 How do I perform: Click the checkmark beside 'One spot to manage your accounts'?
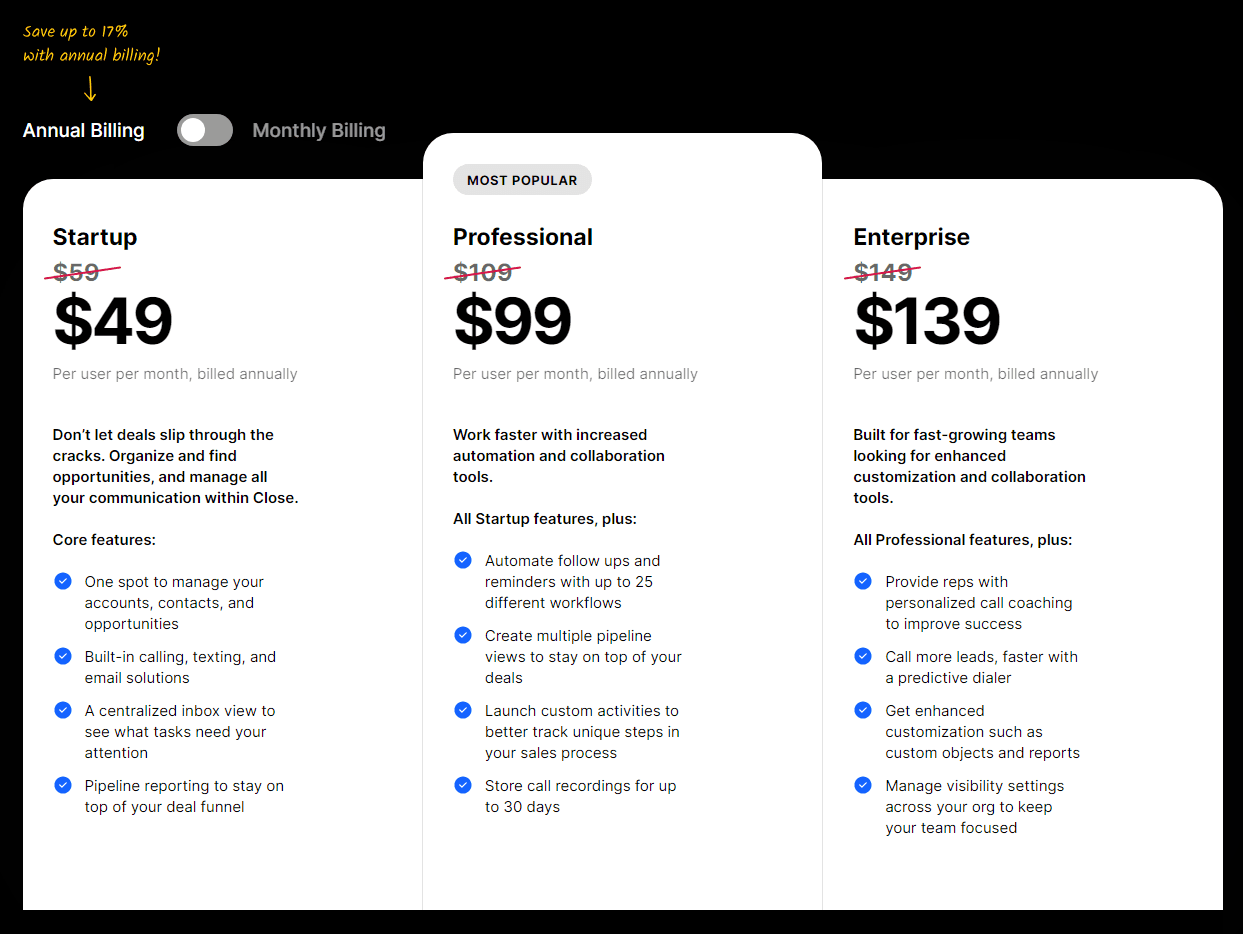click(x=63, y=581)
